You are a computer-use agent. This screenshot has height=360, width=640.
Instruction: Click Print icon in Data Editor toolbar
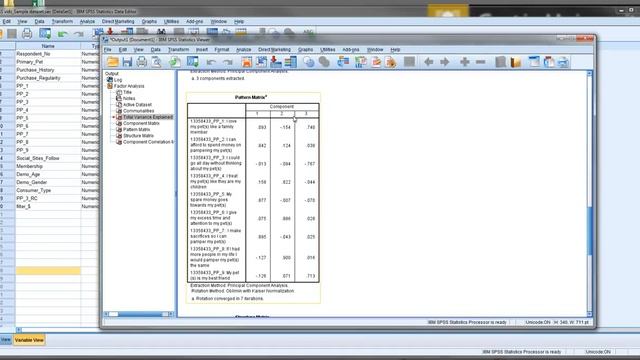27,33
